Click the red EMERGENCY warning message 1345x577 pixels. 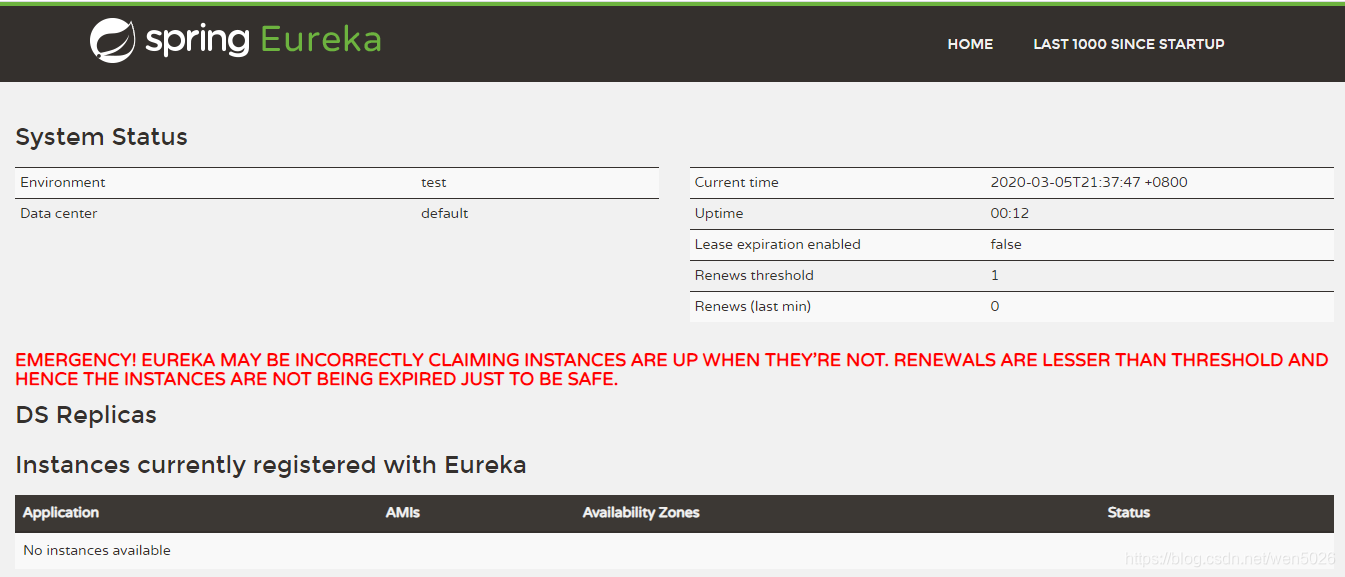pyautogui.click(x=672, y=369)
